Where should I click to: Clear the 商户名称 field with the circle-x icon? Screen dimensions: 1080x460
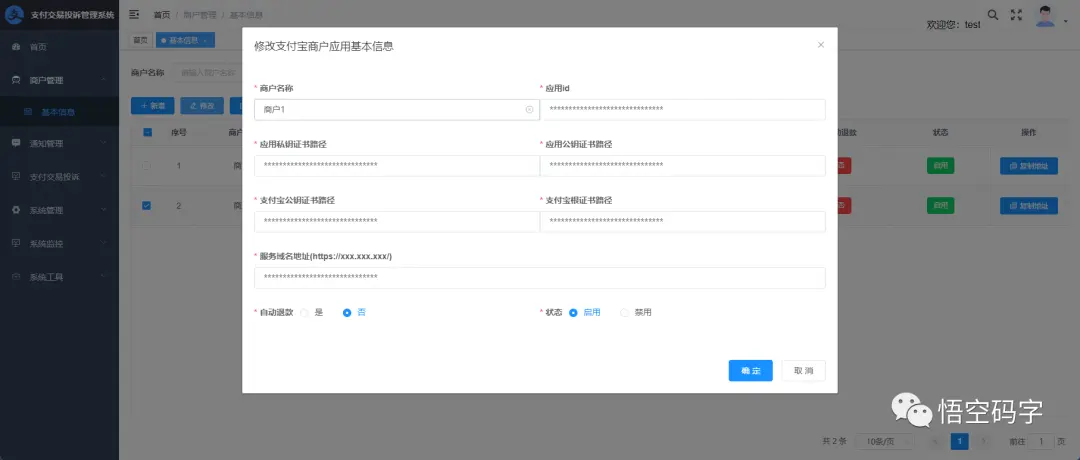click(x=530, y=109)
